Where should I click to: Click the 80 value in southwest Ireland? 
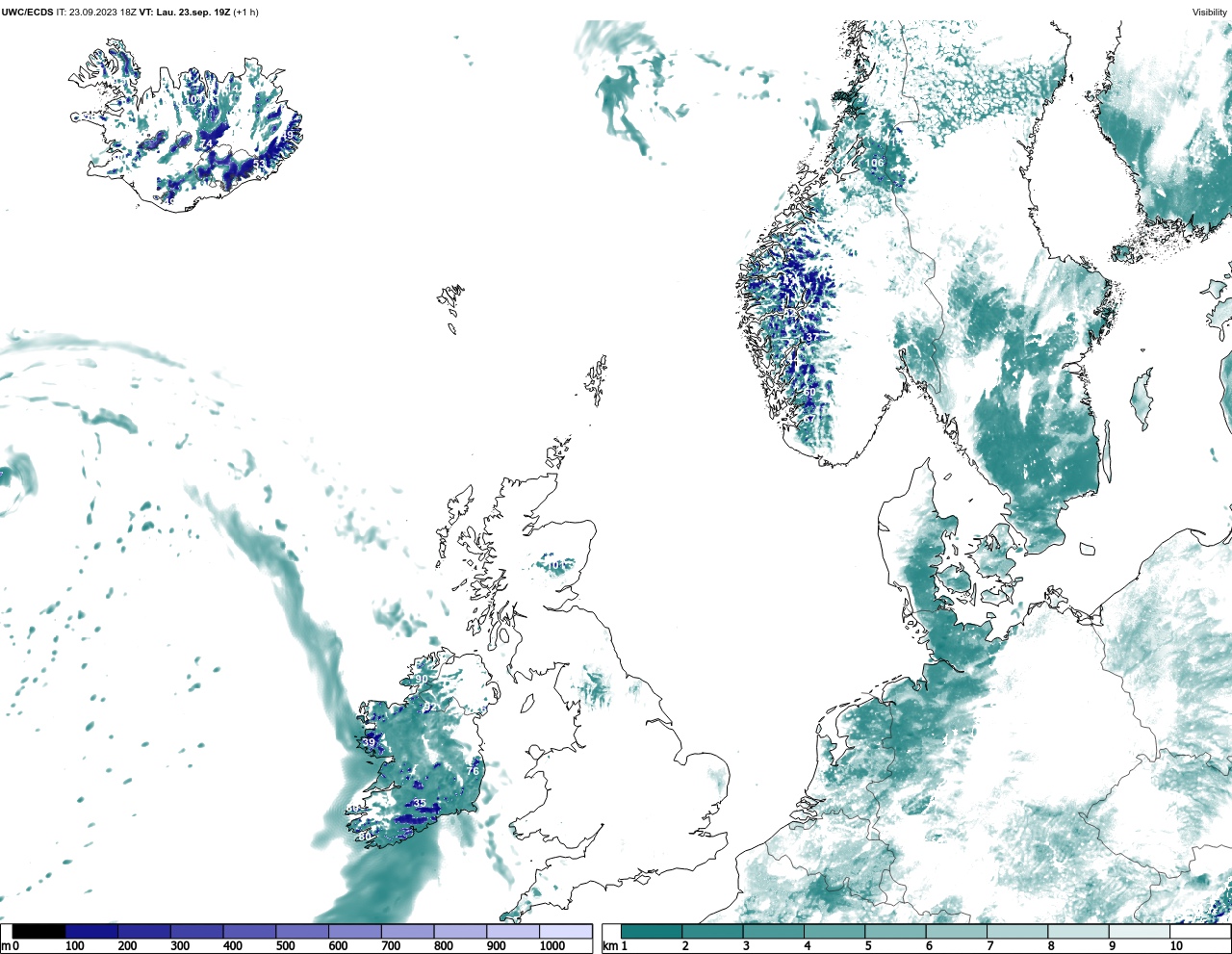pyautogui.click(x=365, y=837)
